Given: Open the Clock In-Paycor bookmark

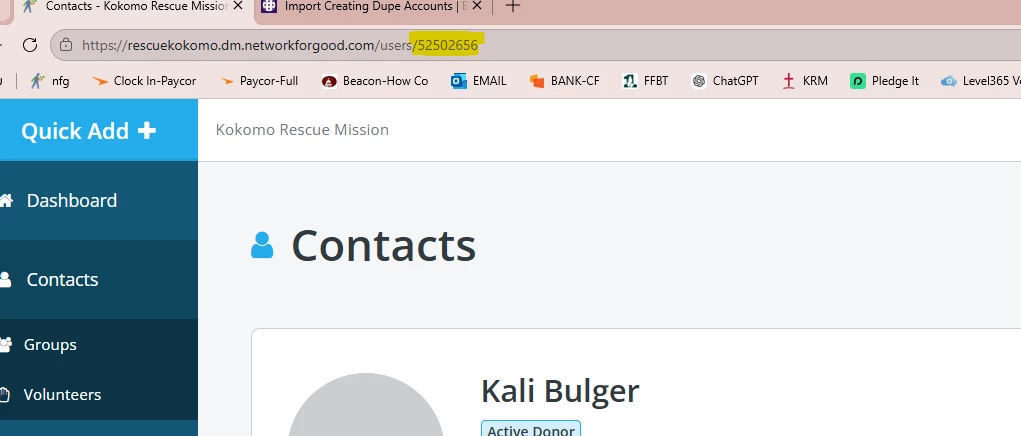Looking at the screenshot, I should tap(144, 81).
